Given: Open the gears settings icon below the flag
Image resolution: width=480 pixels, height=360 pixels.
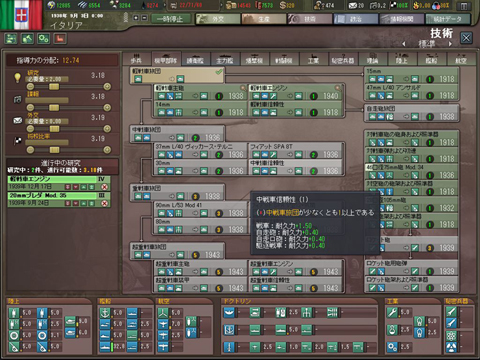Looking at the screenshot, I should [x=44, y=39].
